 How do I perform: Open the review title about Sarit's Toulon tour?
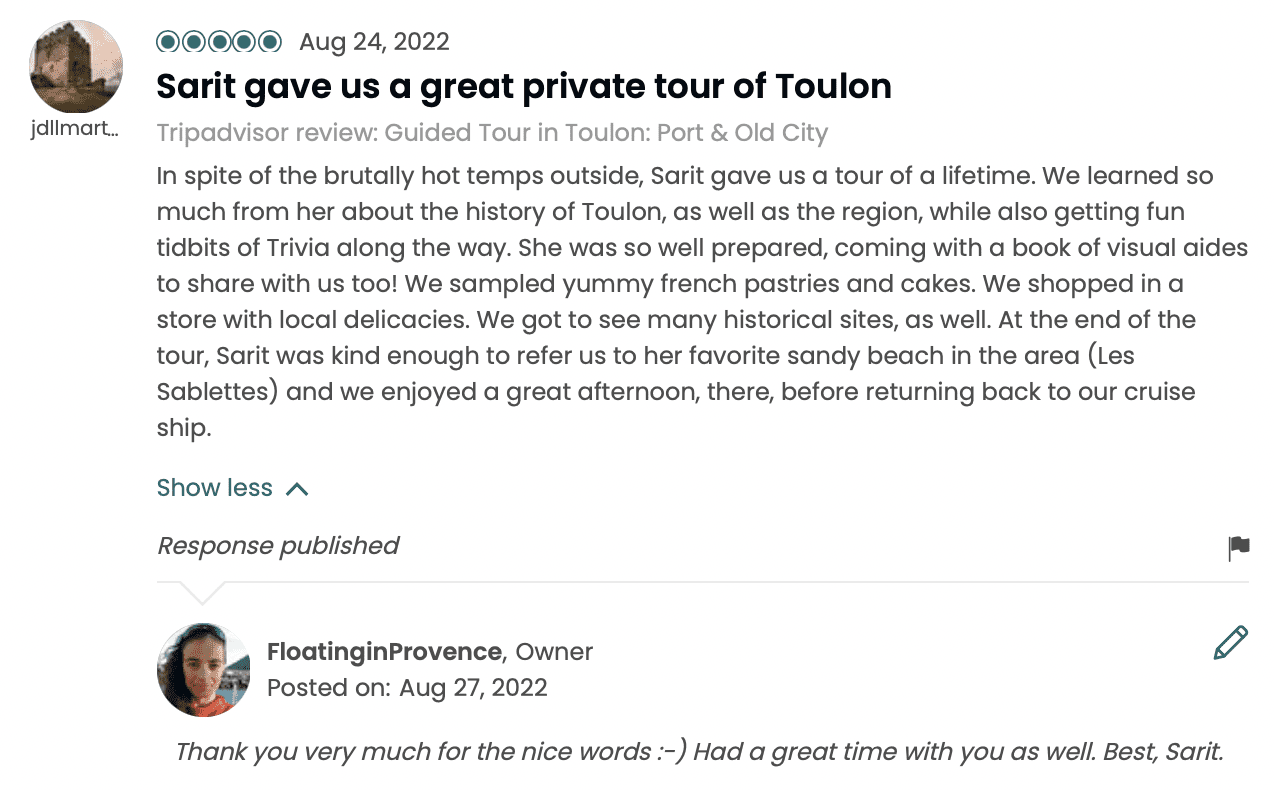click(x=524, y=87)
